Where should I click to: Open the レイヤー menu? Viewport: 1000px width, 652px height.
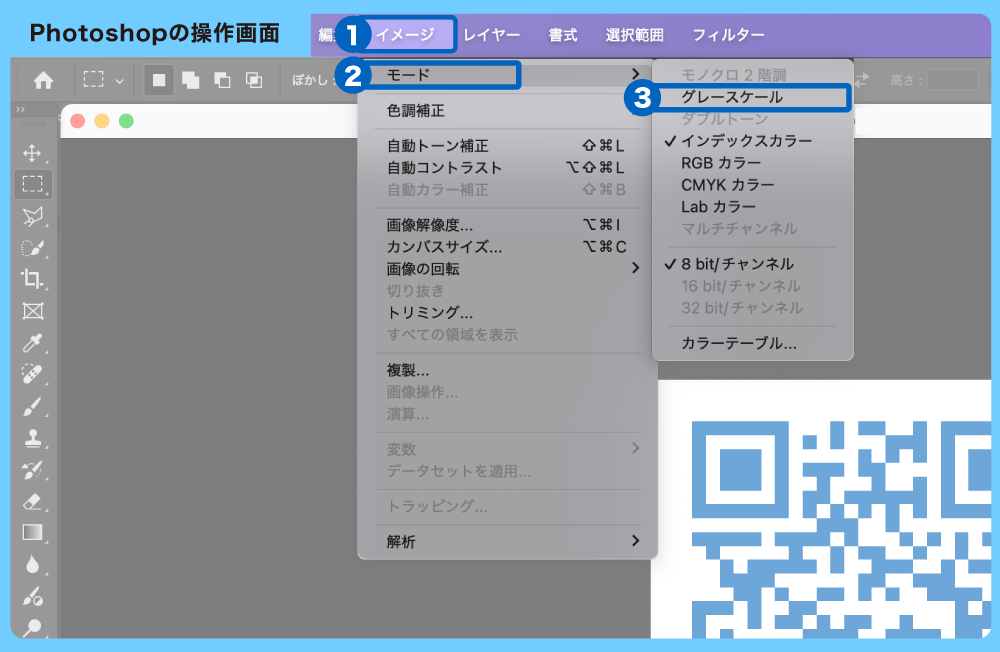coord(491,35)
